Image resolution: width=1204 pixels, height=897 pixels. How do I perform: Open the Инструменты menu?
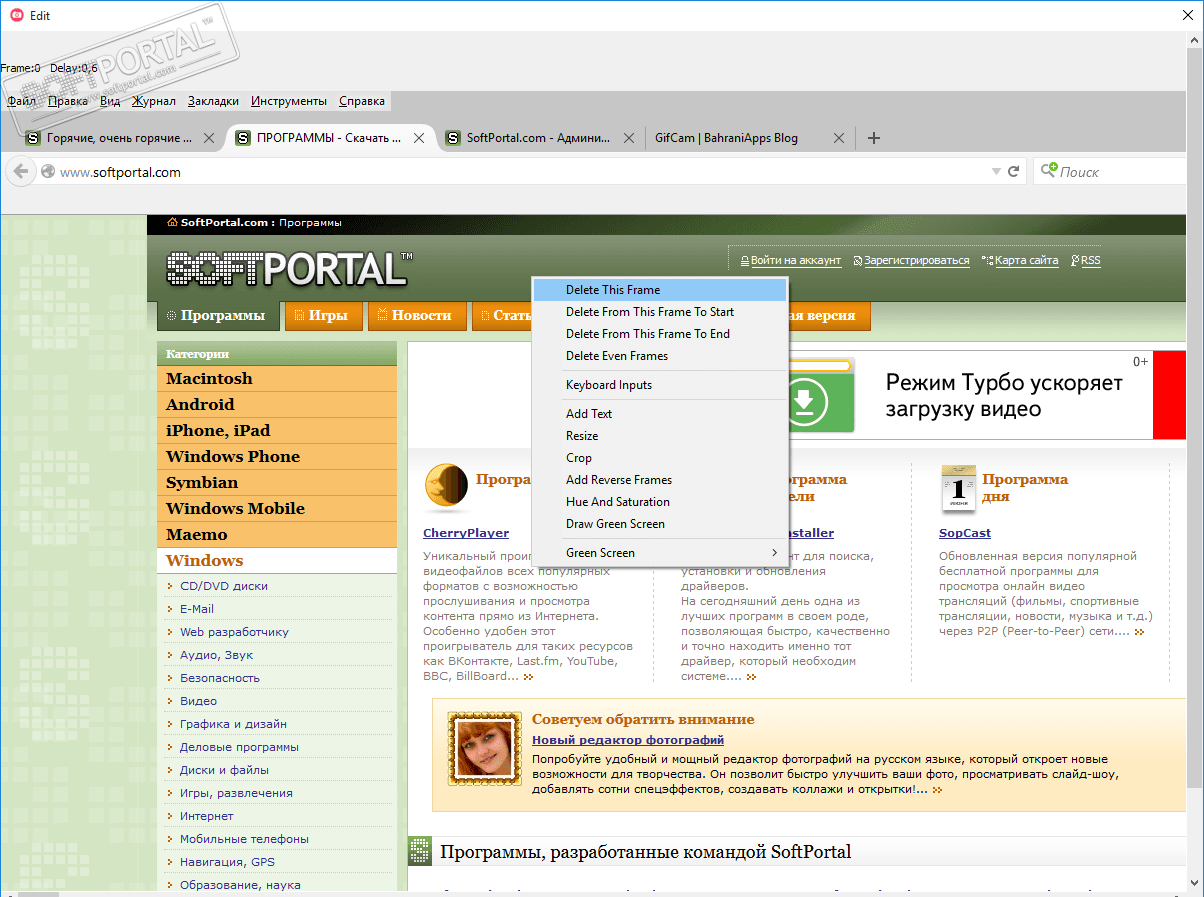click(289, 101)
